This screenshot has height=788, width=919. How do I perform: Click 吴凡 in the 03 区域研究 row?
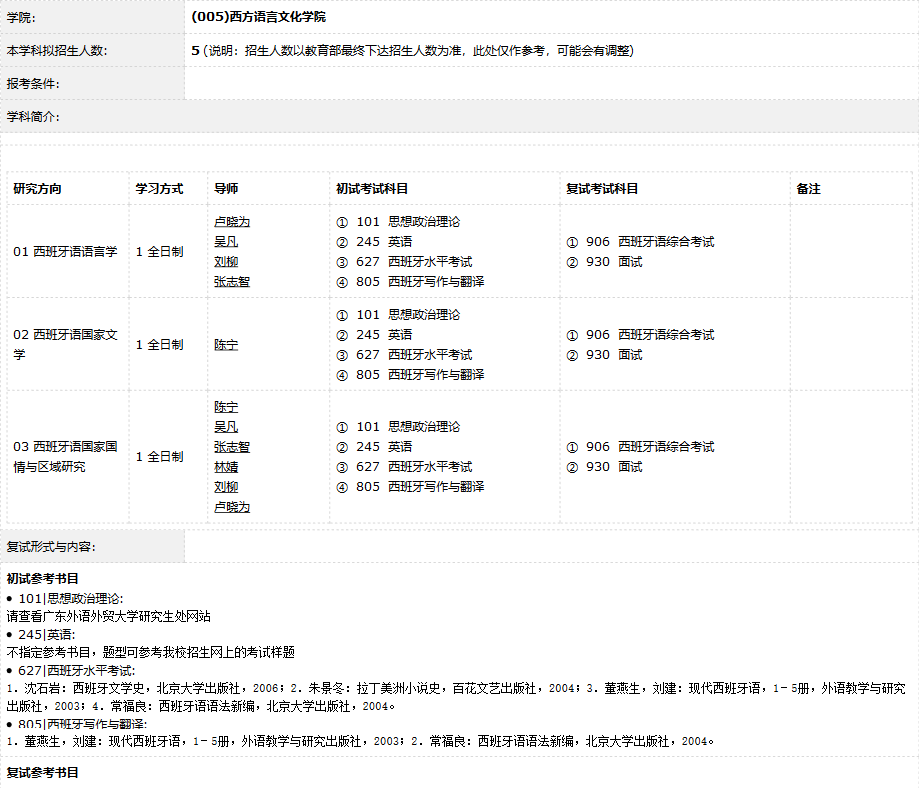pyautogui.click(x=225, y=427)
